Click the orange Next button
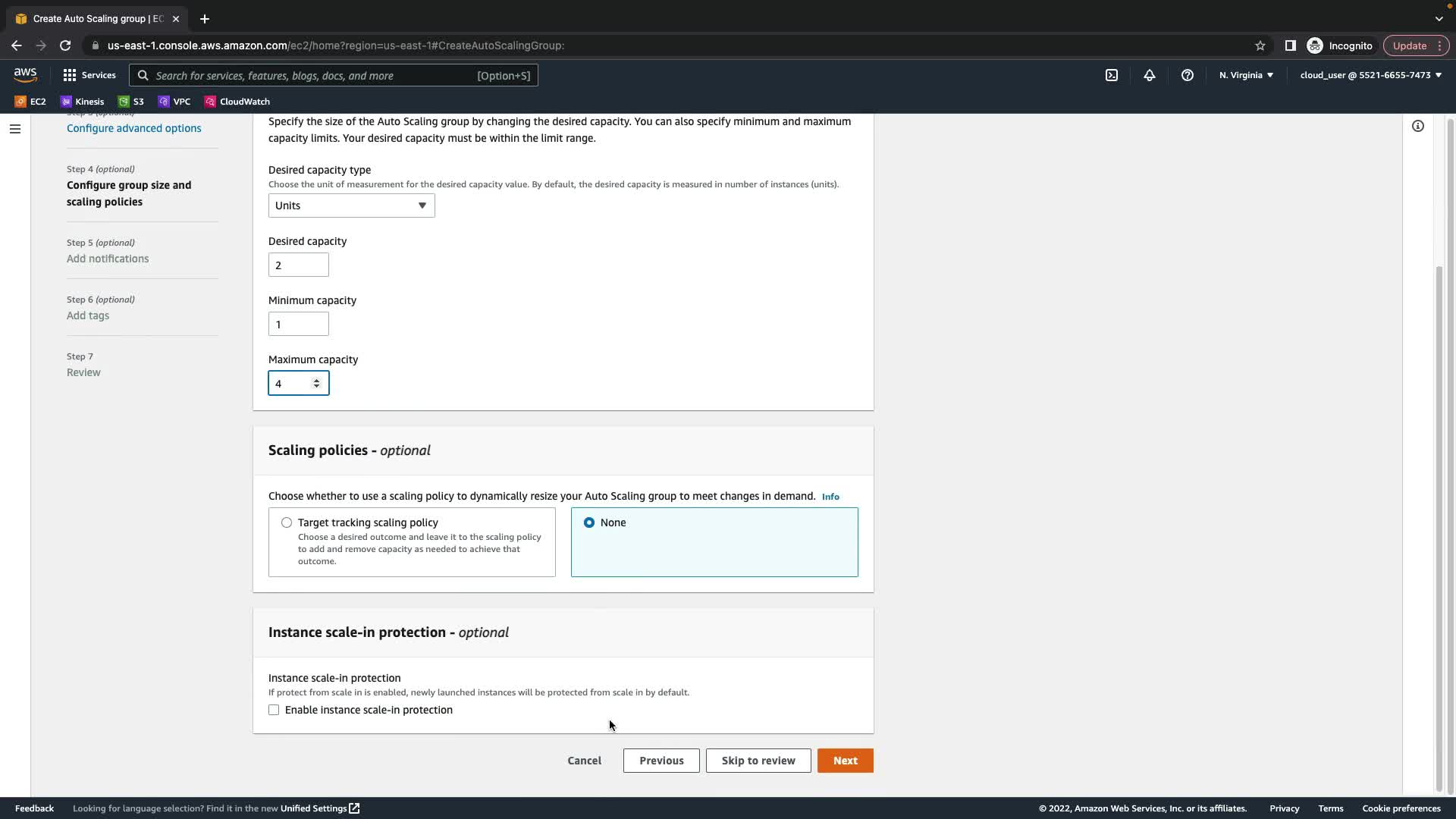This screenshot has height=819, width=1456. (x=845, y=761)
